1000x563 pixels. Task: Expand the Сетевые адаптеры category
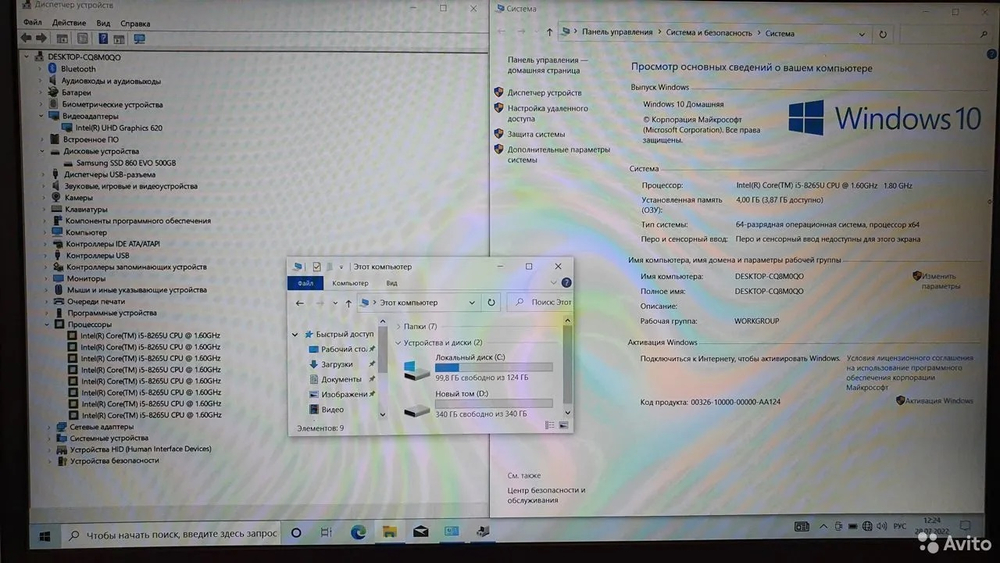click(x=49, y=427)
